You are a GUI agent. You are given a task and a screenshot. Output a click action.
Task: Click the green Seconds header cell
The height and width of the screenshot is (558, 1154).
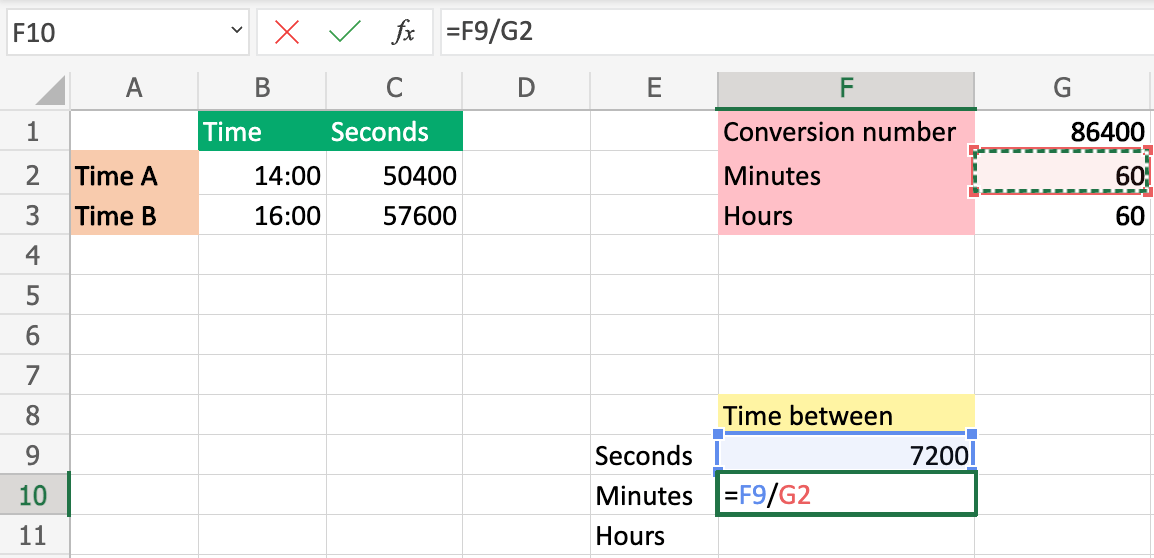(395, 132)
